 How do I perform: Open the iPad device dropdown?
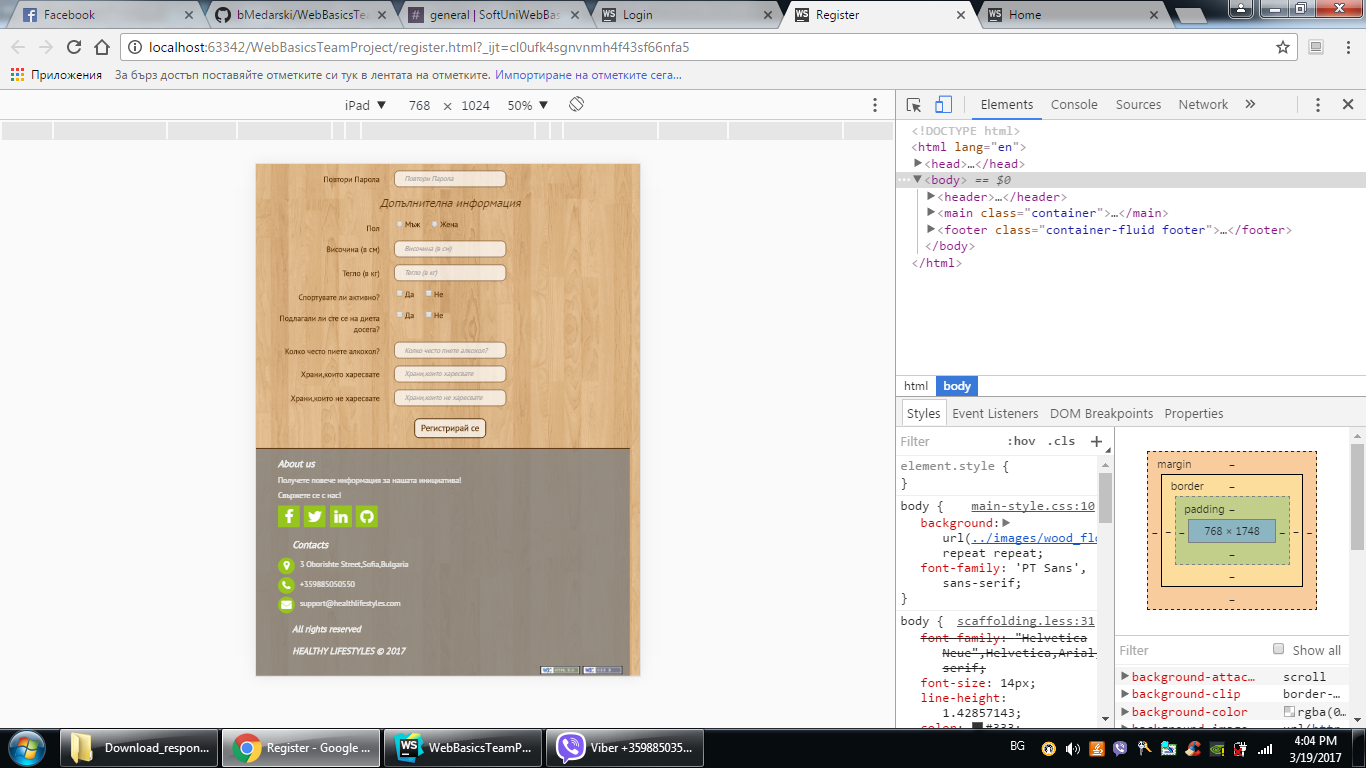tap(366, 105)
